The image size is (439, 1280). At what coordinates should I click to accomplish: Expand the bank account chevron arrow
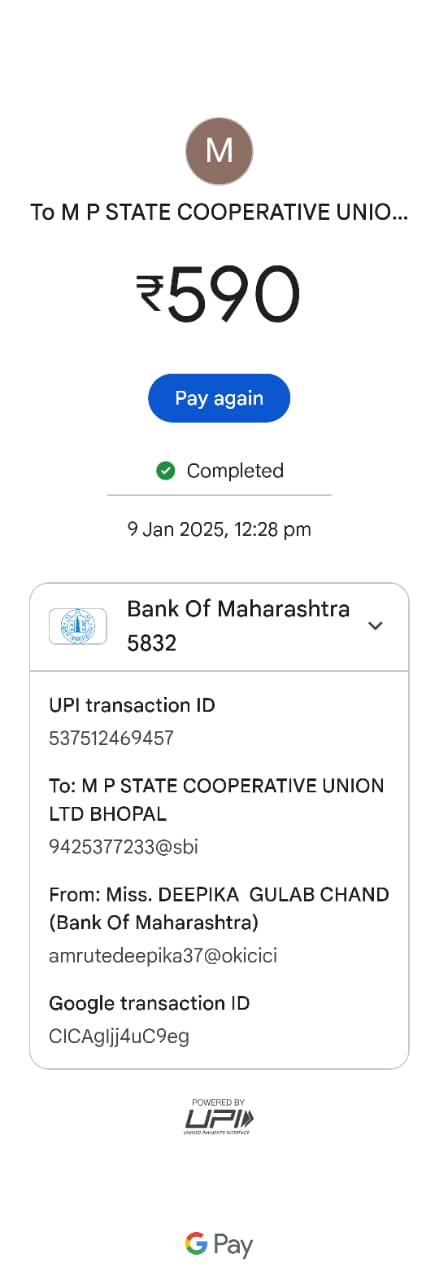(375, 626)
